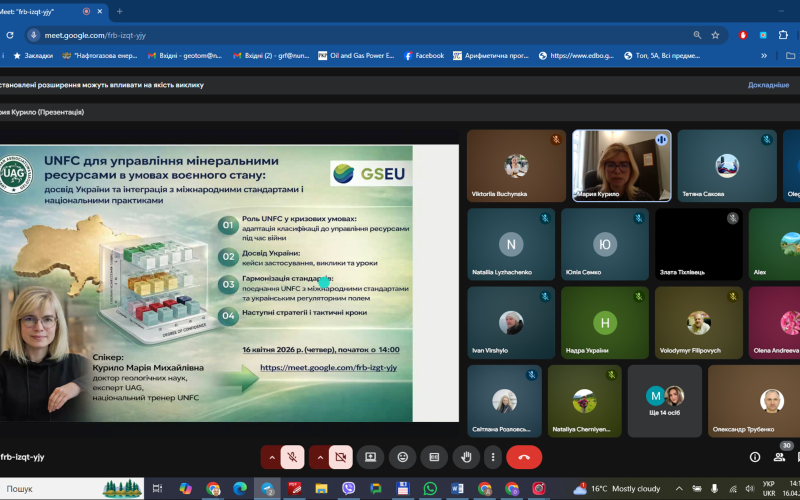Start presenting your screen

370,457
